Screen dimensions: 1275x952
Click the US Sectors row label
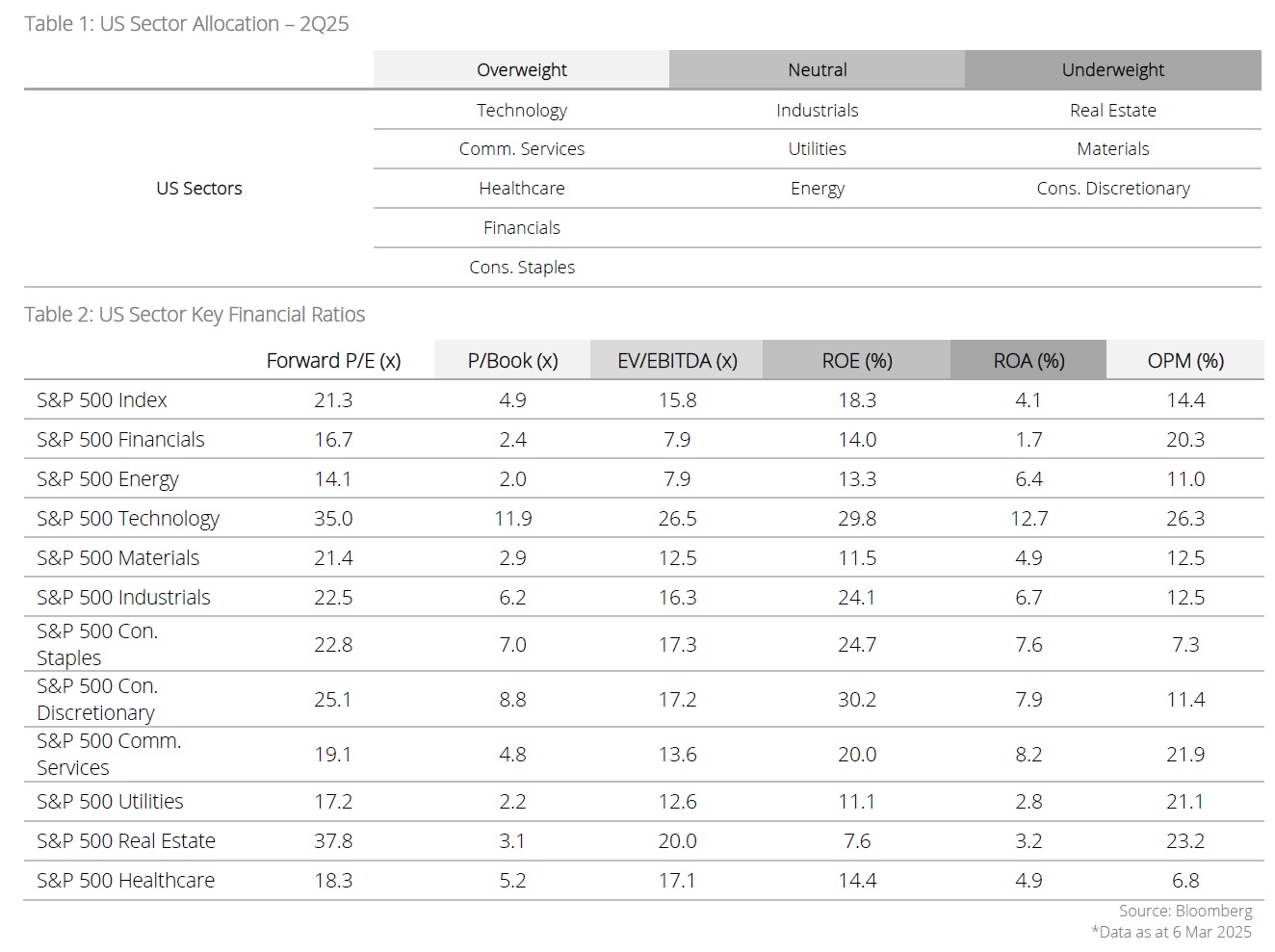tap(199, 189)
